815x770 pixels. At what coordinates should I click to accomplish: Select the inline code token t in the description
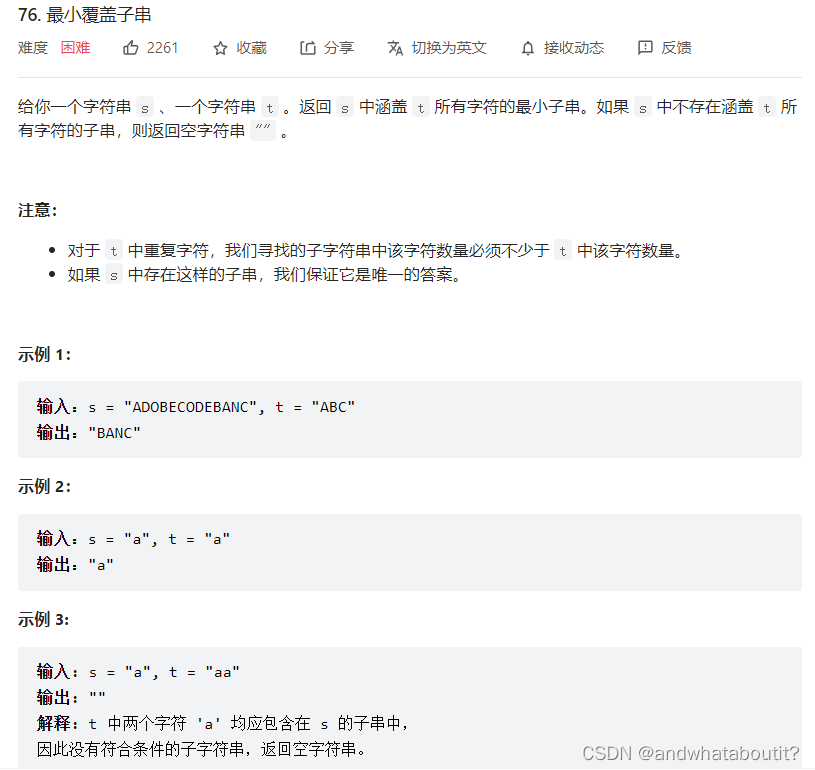pyautogui.click(x=269, y=107)
